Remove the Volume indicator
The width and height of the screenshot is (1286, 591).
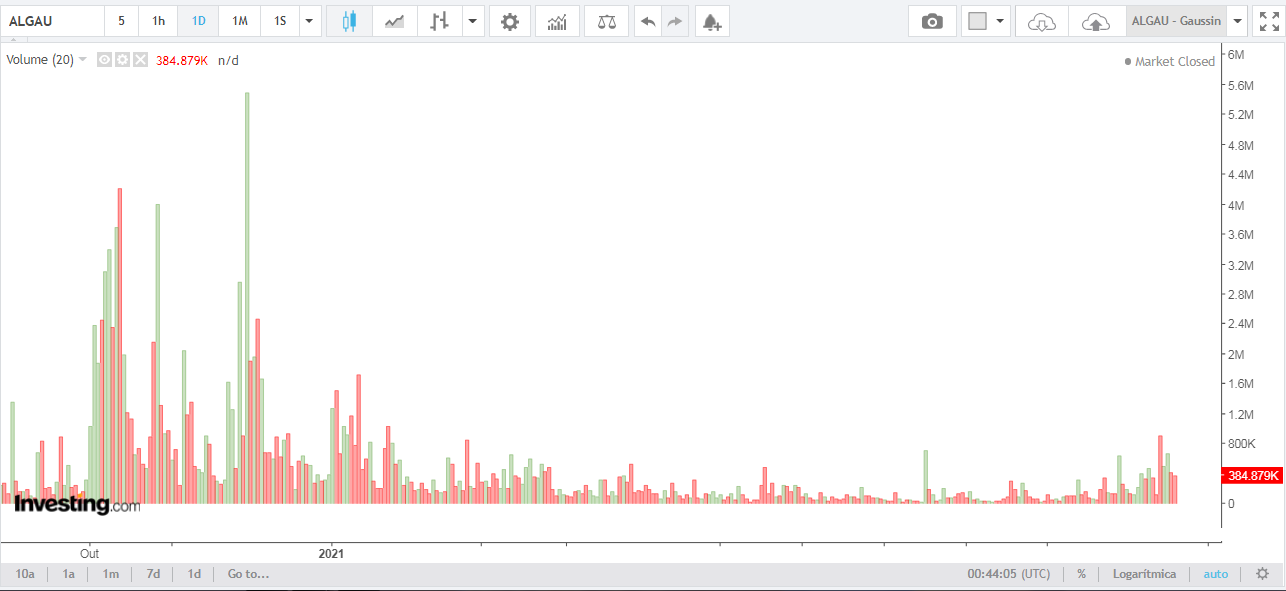(140, 60)
